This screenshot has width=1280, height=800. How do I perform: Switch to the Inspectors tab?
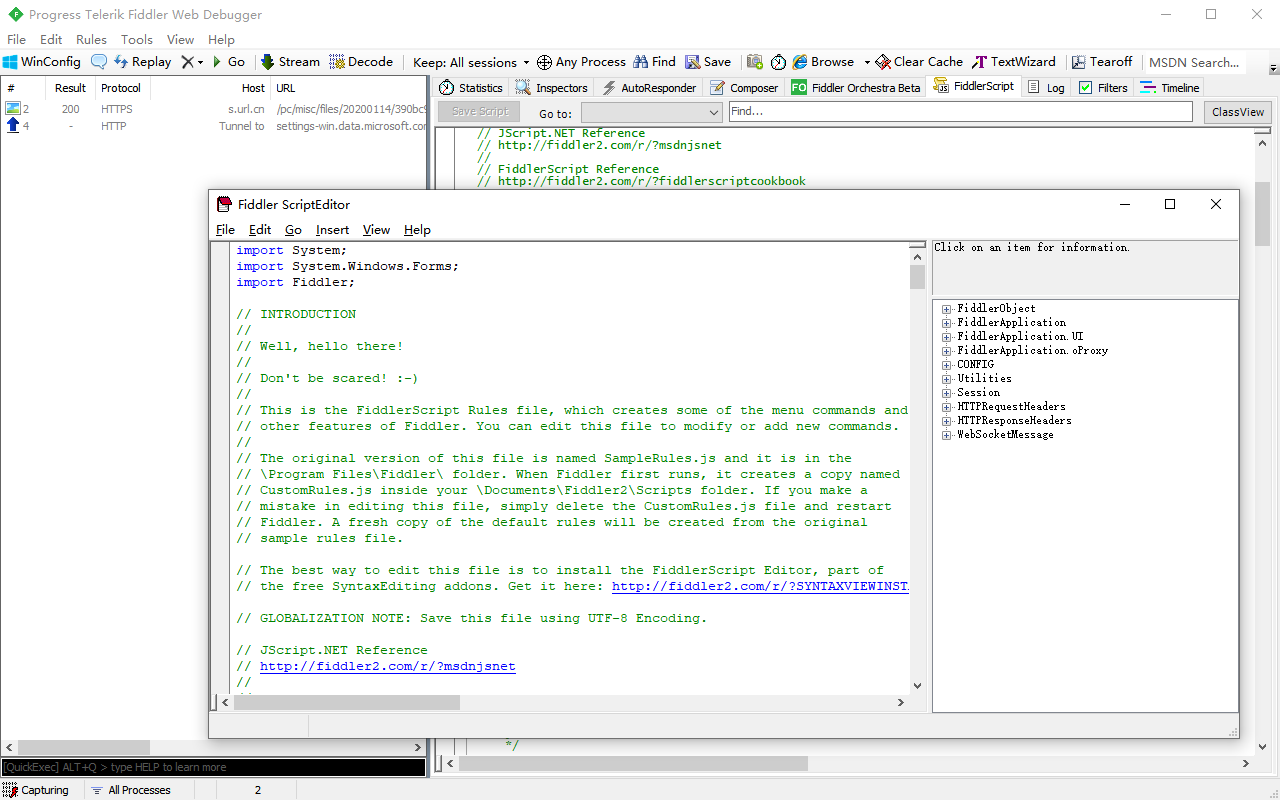coord(552,88)
